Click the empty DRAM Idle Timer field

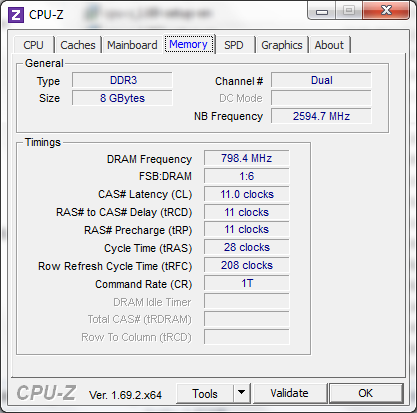tap(247, 301)
